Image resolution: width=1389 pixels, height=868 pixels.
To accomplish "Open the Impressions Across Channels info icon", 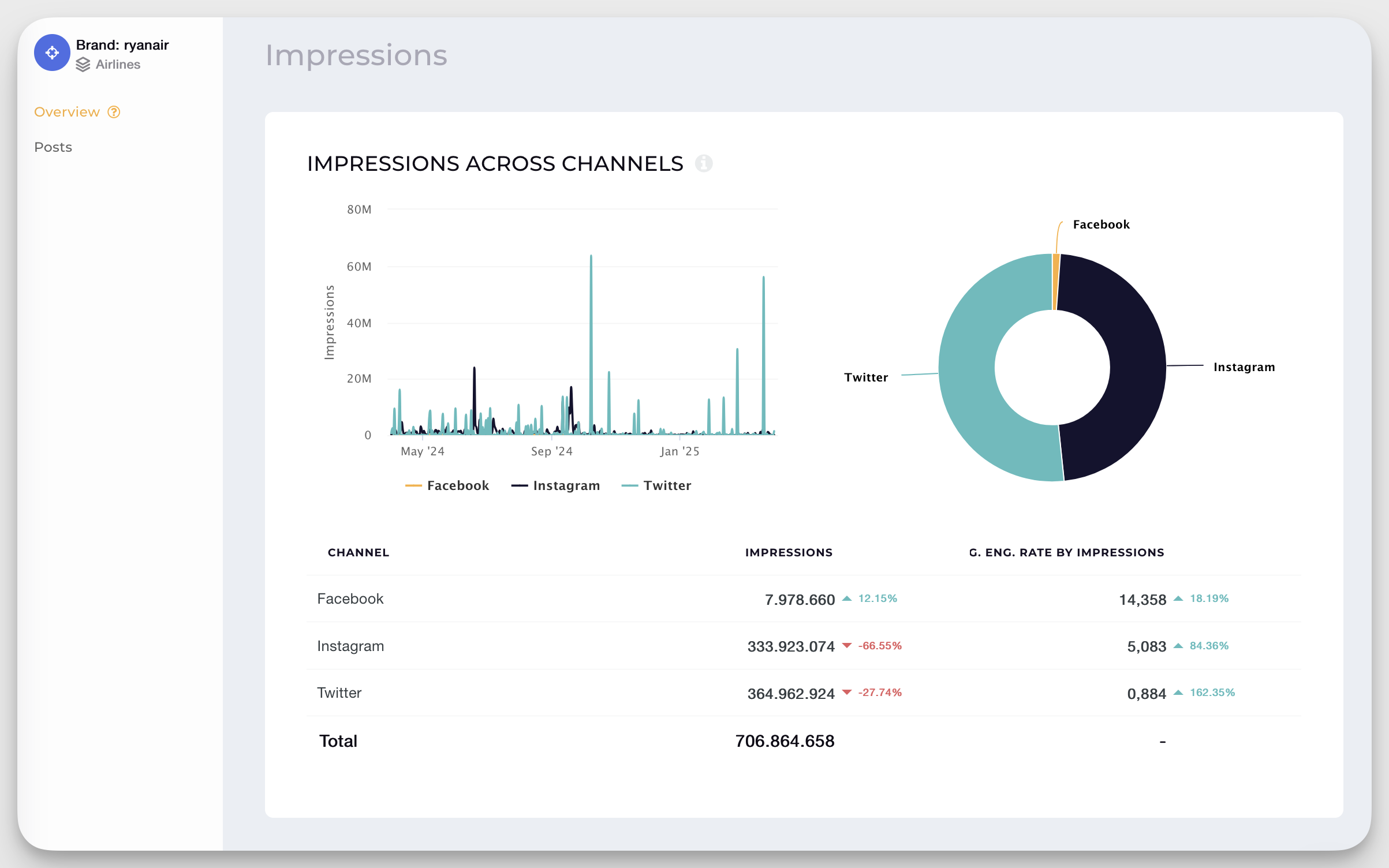I will pos(703,164).
